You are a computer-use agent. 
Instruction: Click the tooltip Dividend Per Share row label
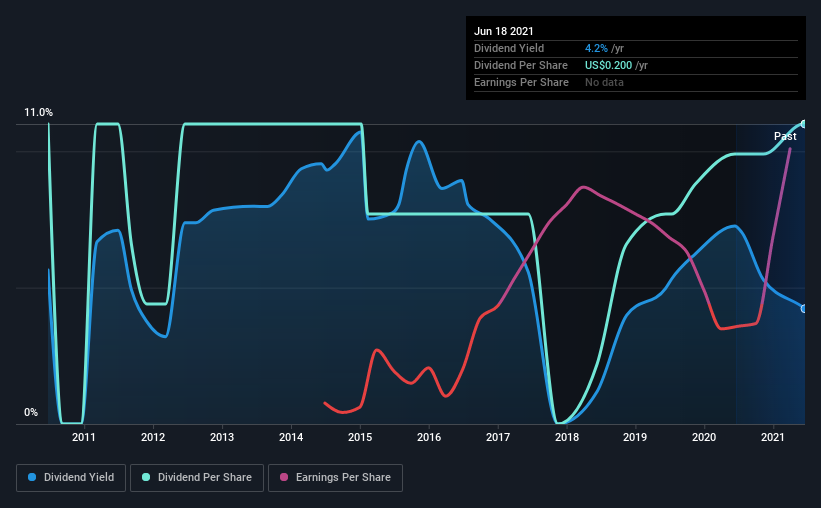click(521, 65)
